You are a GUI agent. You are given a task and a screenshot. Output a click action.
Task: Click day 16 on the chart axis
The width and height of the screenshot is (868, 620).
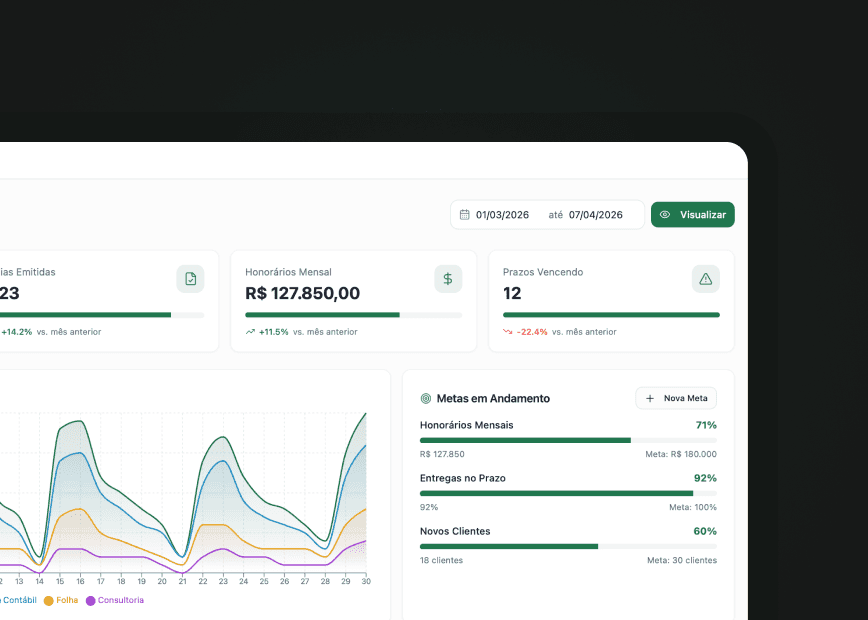coord(80,581)
